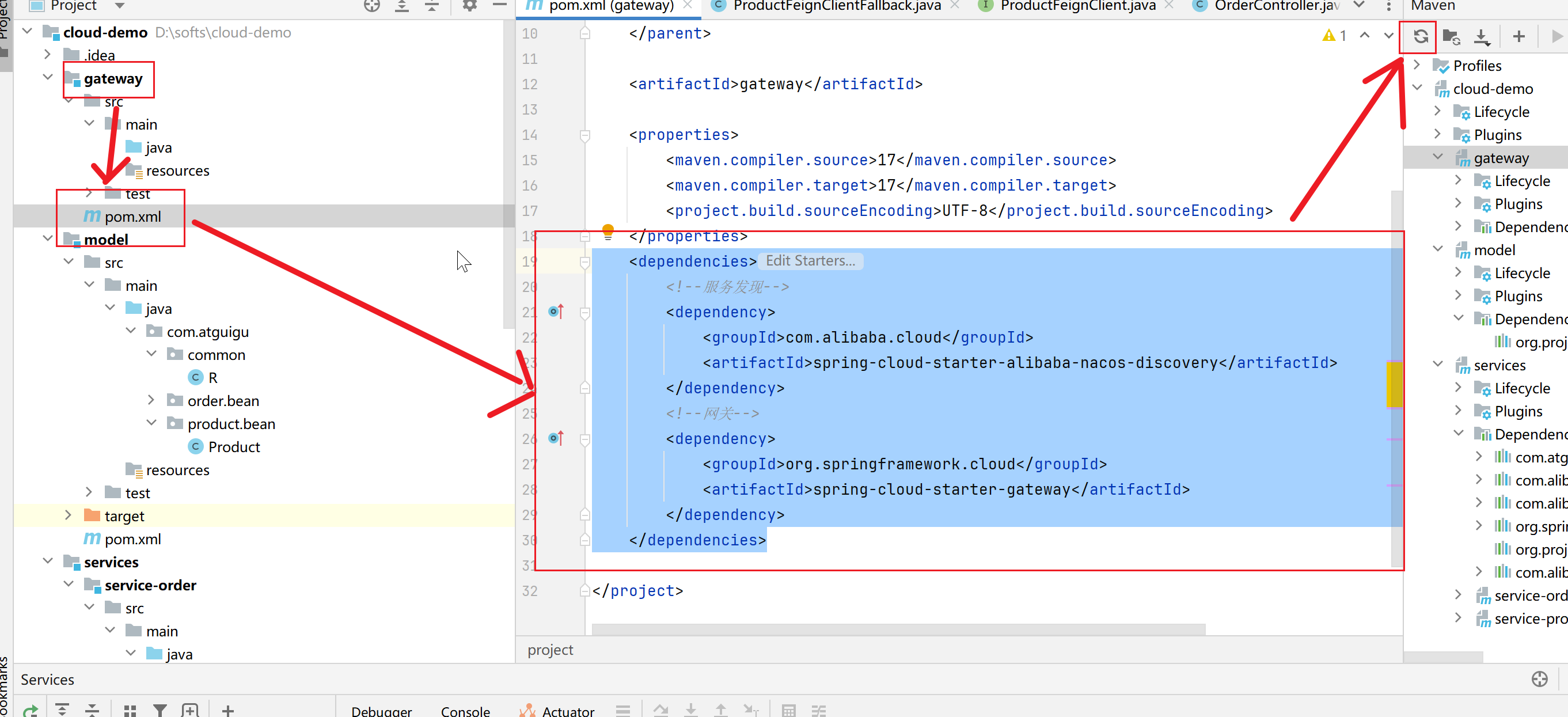The image size is (1568, 717).
Task: Hide the Project tool window
Action: [x=500, y=5]
